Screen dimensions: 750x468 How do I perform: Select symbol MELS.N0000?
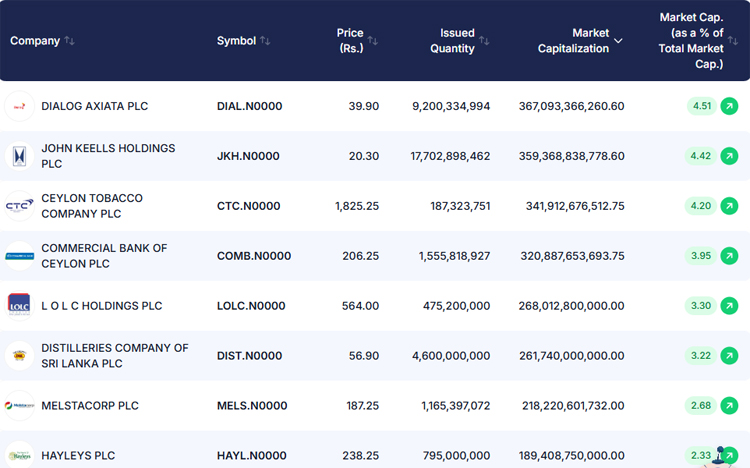tap(252, 405)
